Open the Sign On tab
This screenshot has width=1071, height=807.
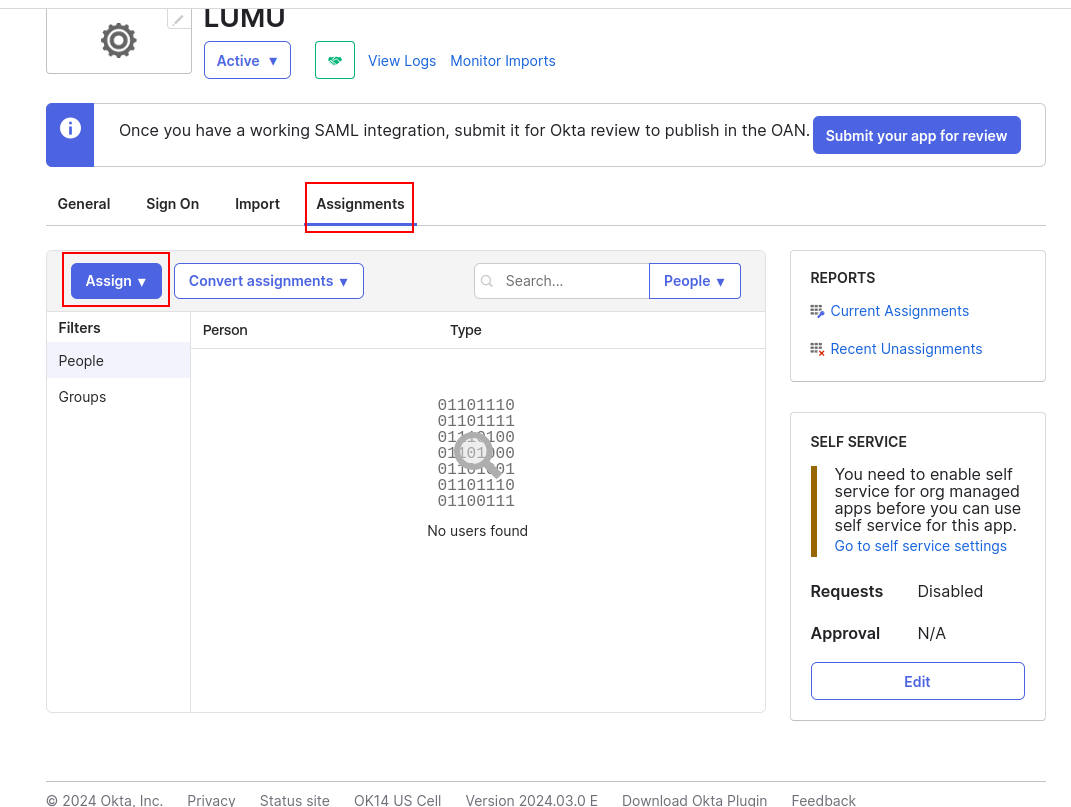click(172, 204)
